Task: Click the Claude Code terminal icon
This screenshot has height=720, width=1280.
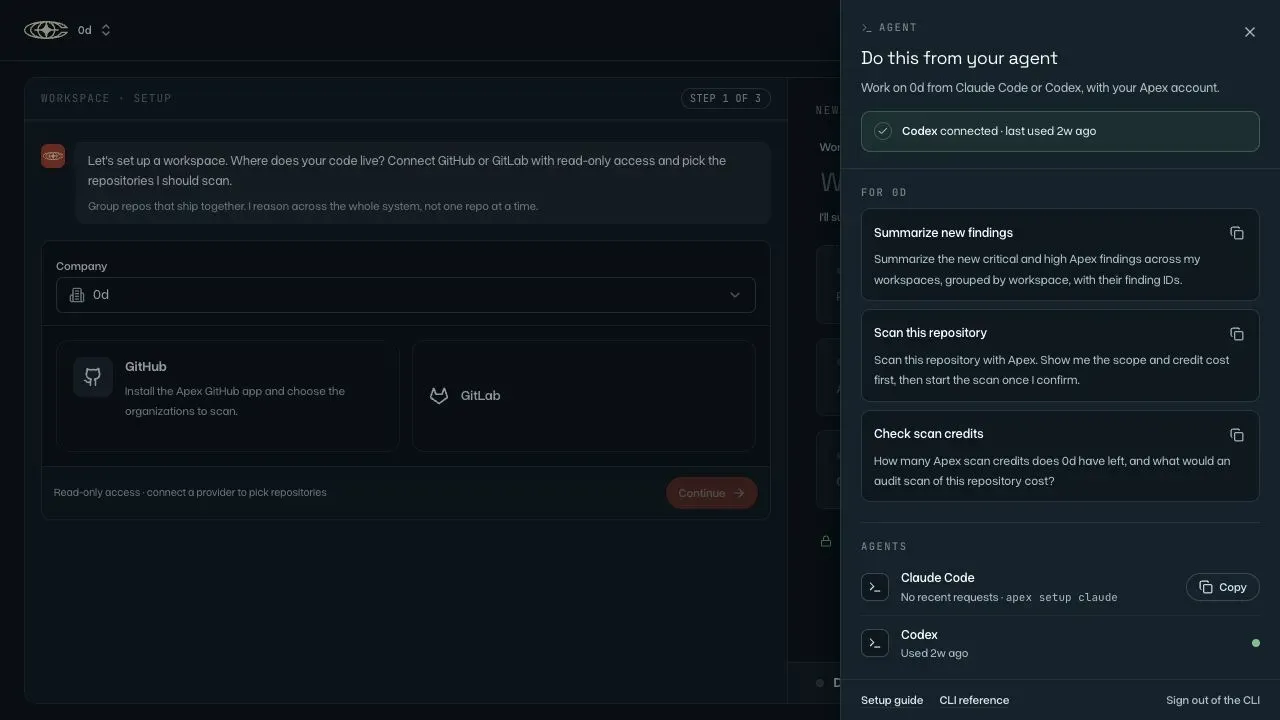Action: pos(875,587)
